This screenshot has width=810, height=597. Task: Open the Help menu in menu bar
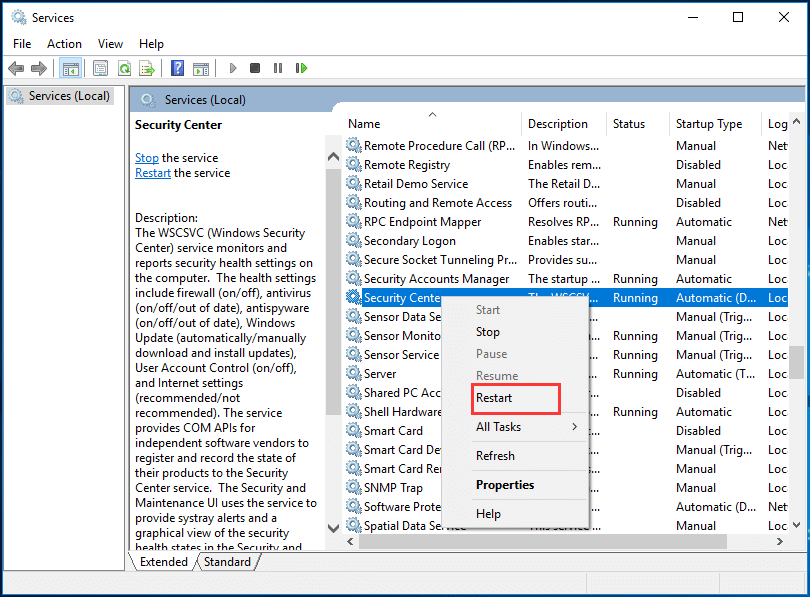pyautogui.click(x=151, y=44)
